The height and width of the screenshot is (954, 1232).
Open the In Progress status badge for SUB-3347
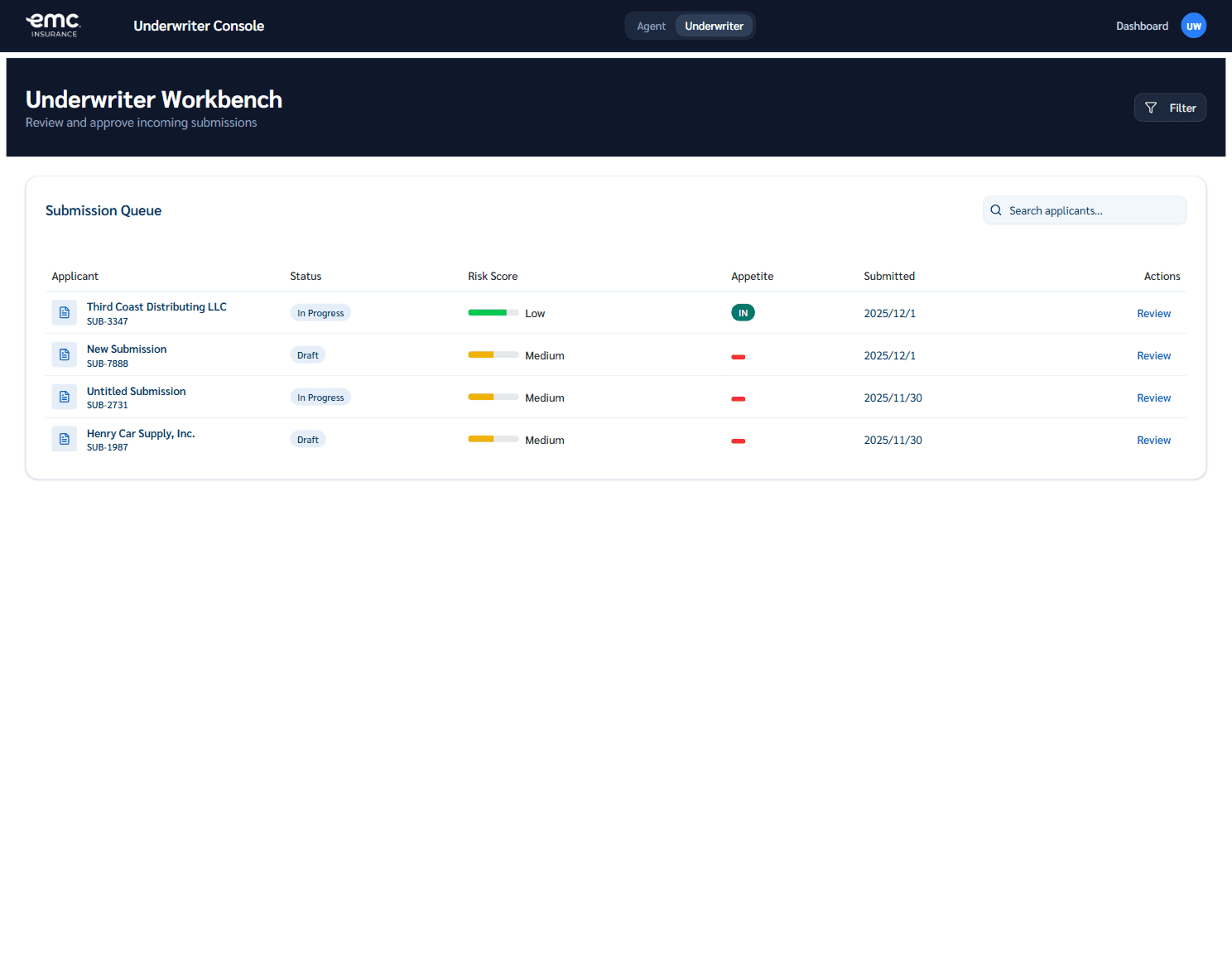click(x=320, y=312)
